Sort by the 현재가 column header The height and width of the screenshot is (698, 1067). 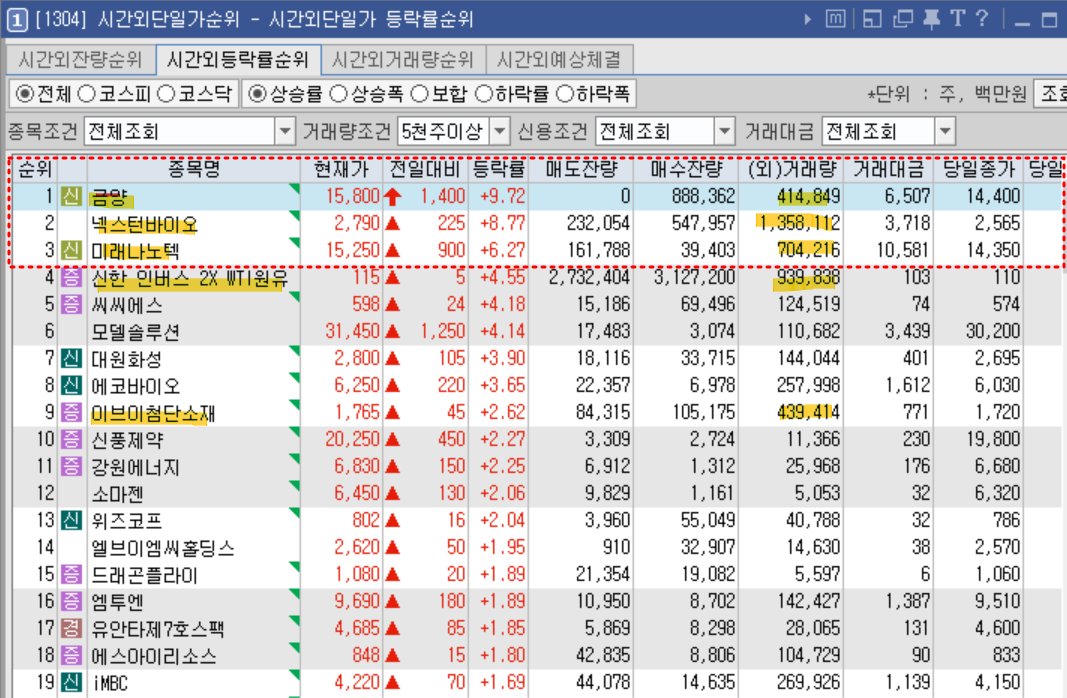click(x=341, y=169)
